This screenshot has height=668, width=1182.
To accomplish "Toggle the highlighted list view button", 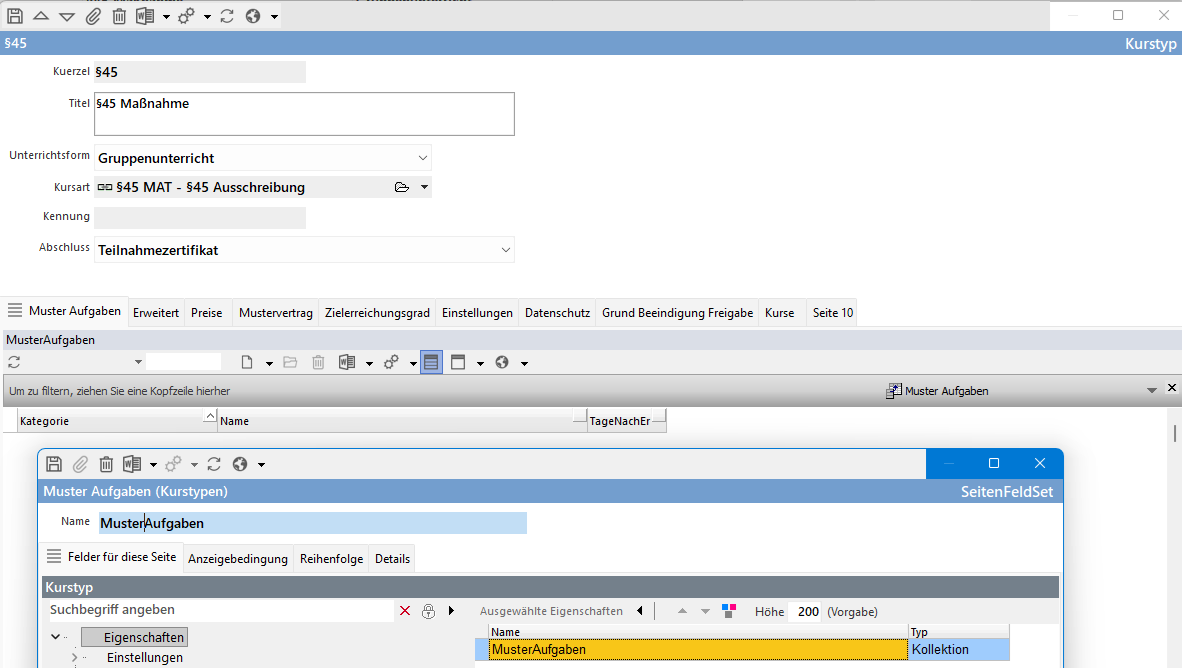I will point(431,362).
